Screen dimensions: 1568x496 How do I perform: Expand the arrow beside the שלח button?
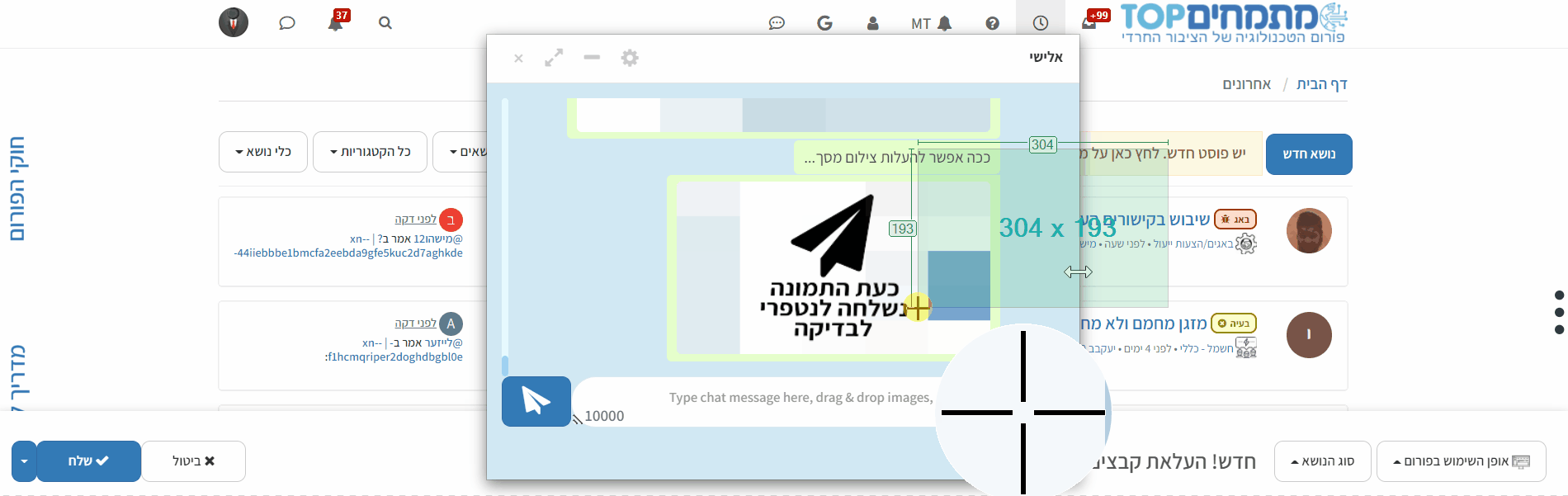click(24, 461)
